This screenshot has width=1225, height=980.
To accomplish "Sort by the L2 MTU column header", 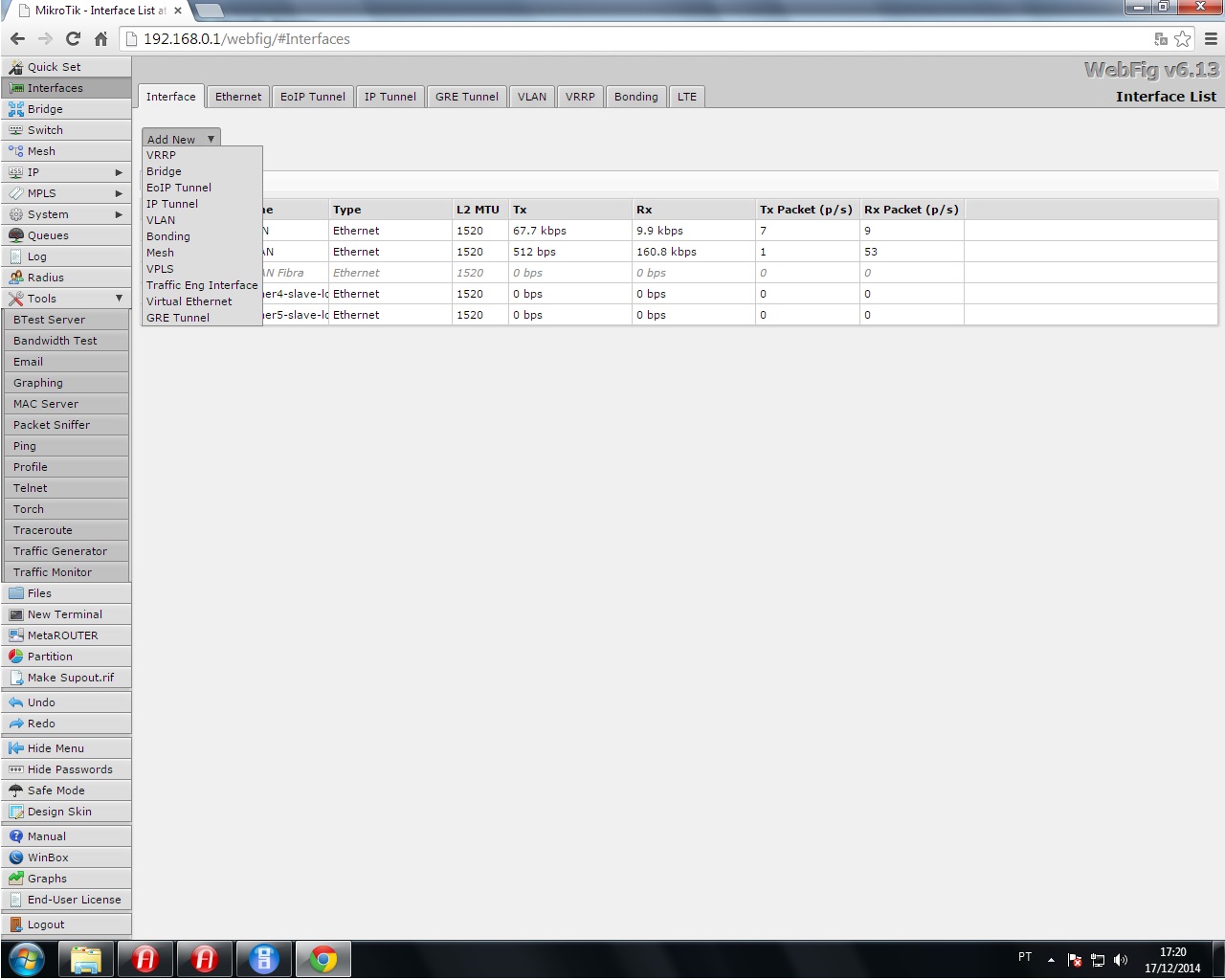I will coord(479,210).
